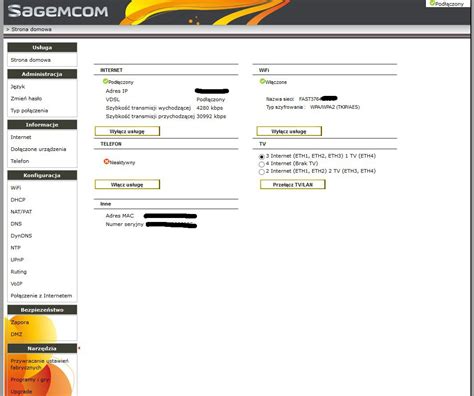Click Wyłącz usługę button under Internet
Viewport: 474px width, 396px height.
point(127,131)
